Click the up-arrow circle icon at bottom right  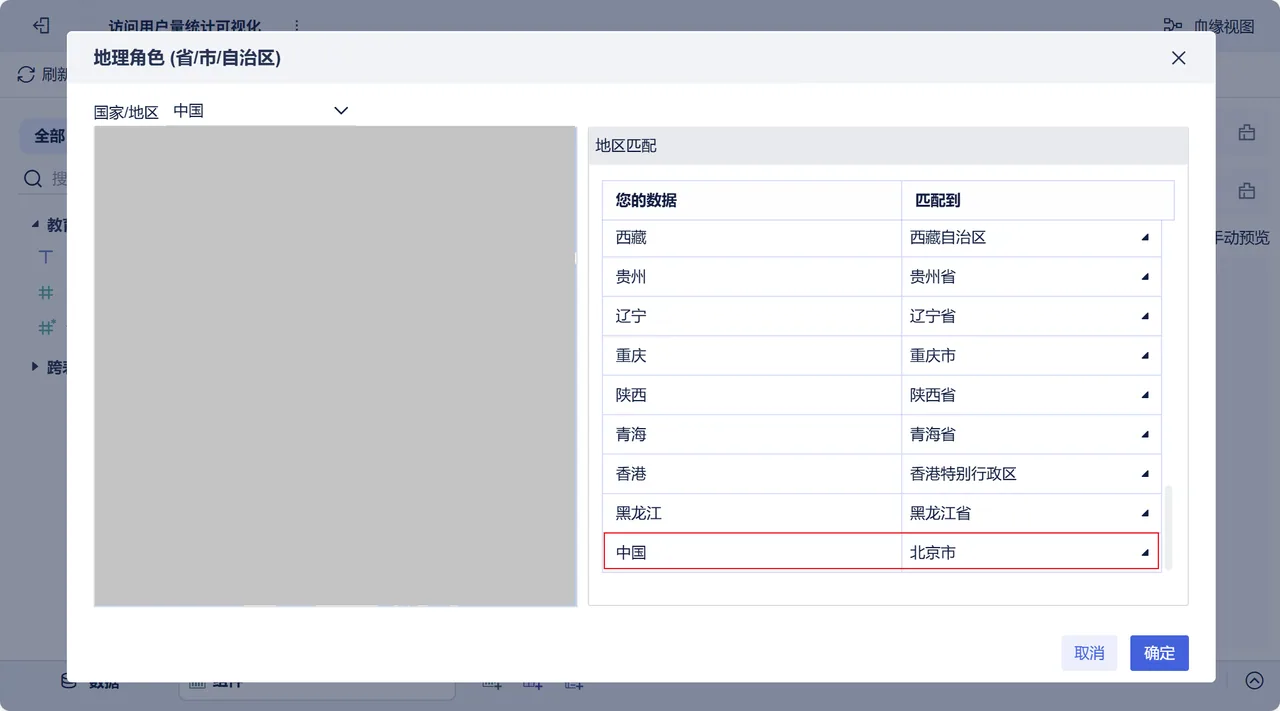click(x=1254, y=680)
